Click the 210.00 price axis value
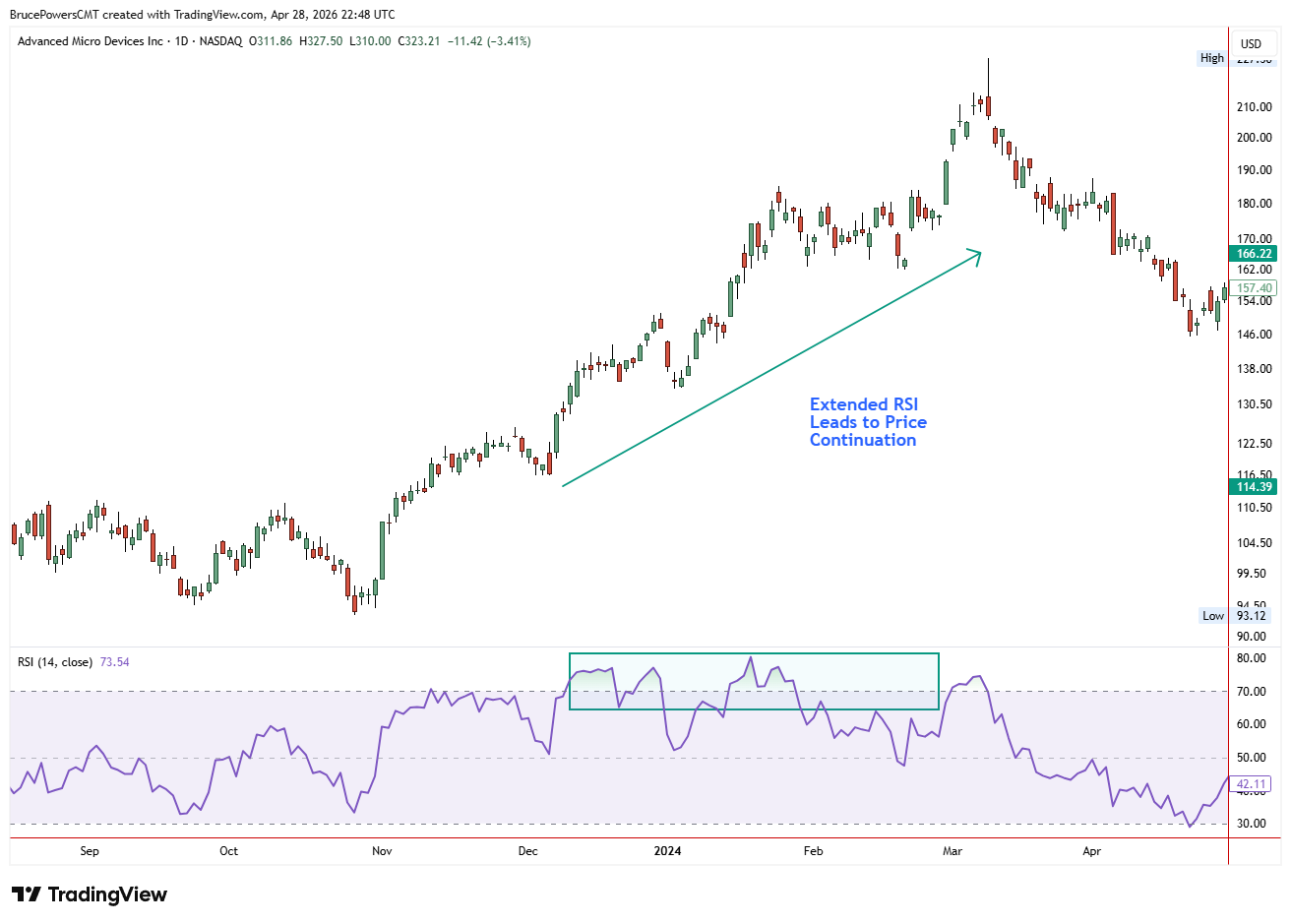The image size is (1291, 924). (x=1255, y=107)
